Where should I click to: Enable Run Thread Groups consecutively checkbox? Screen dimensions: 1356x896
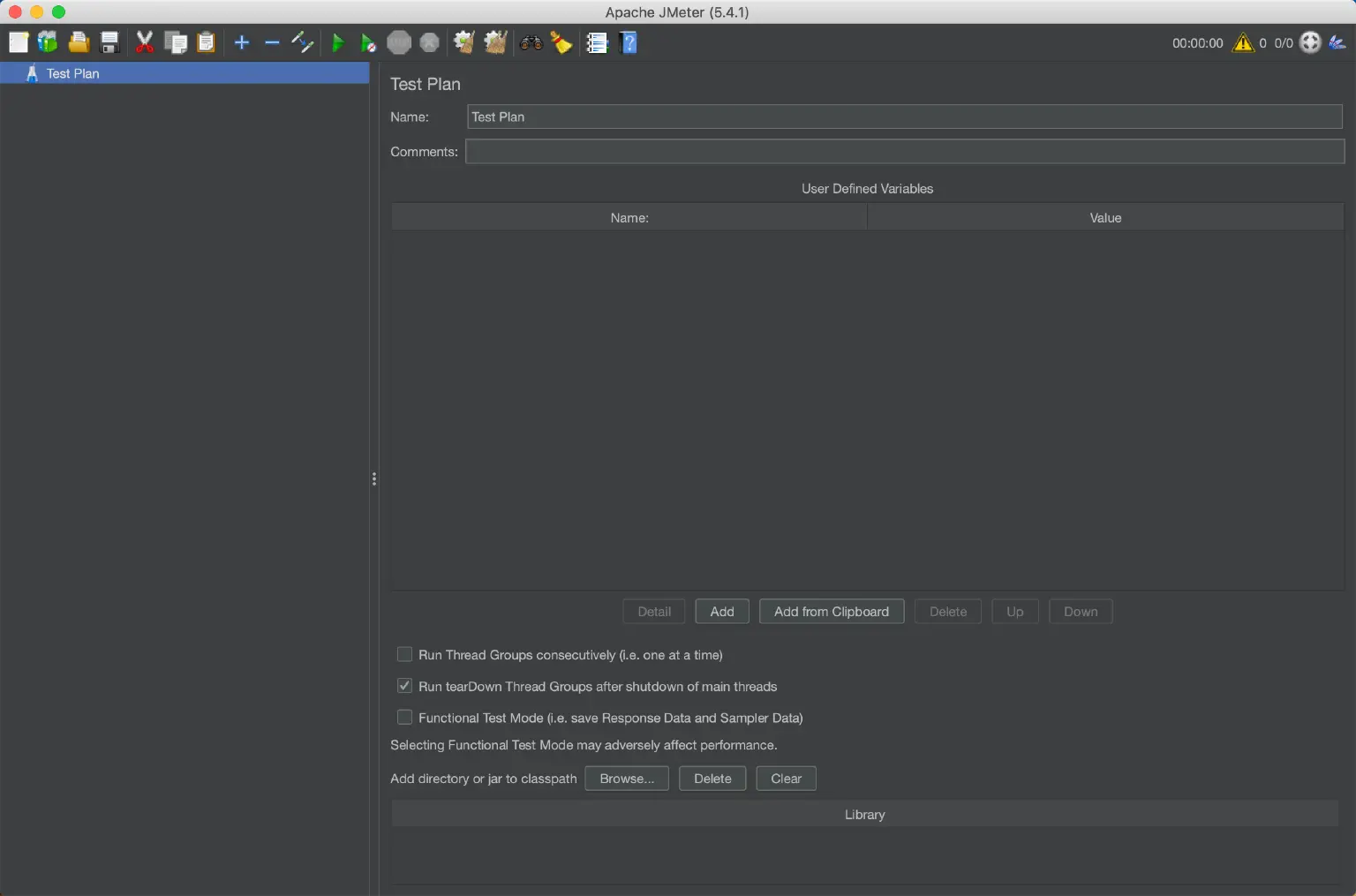(404, 654)
